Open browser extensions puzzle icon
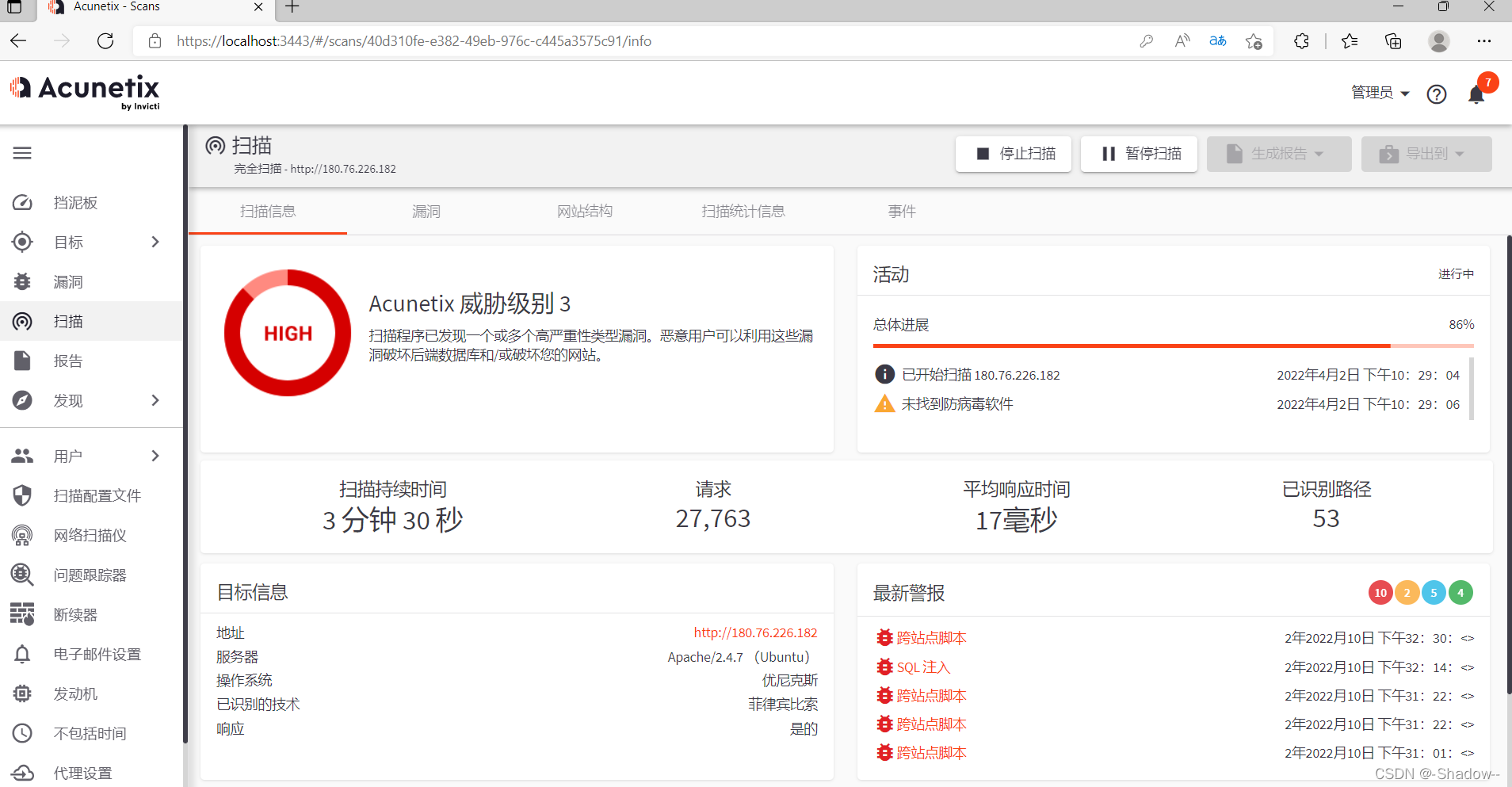Image resolution: width=1512 pixels, height=787 pixels. [x=1301, y=41]
